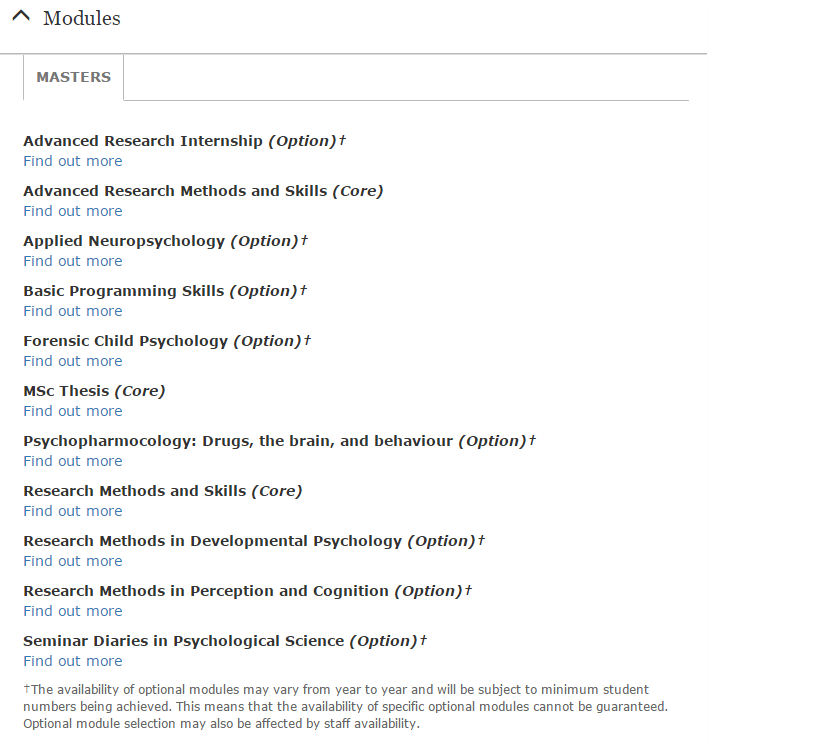Follow Find out more under Basic Programming Skills
This screenshot has height=750, width=817.
[73, 311]
